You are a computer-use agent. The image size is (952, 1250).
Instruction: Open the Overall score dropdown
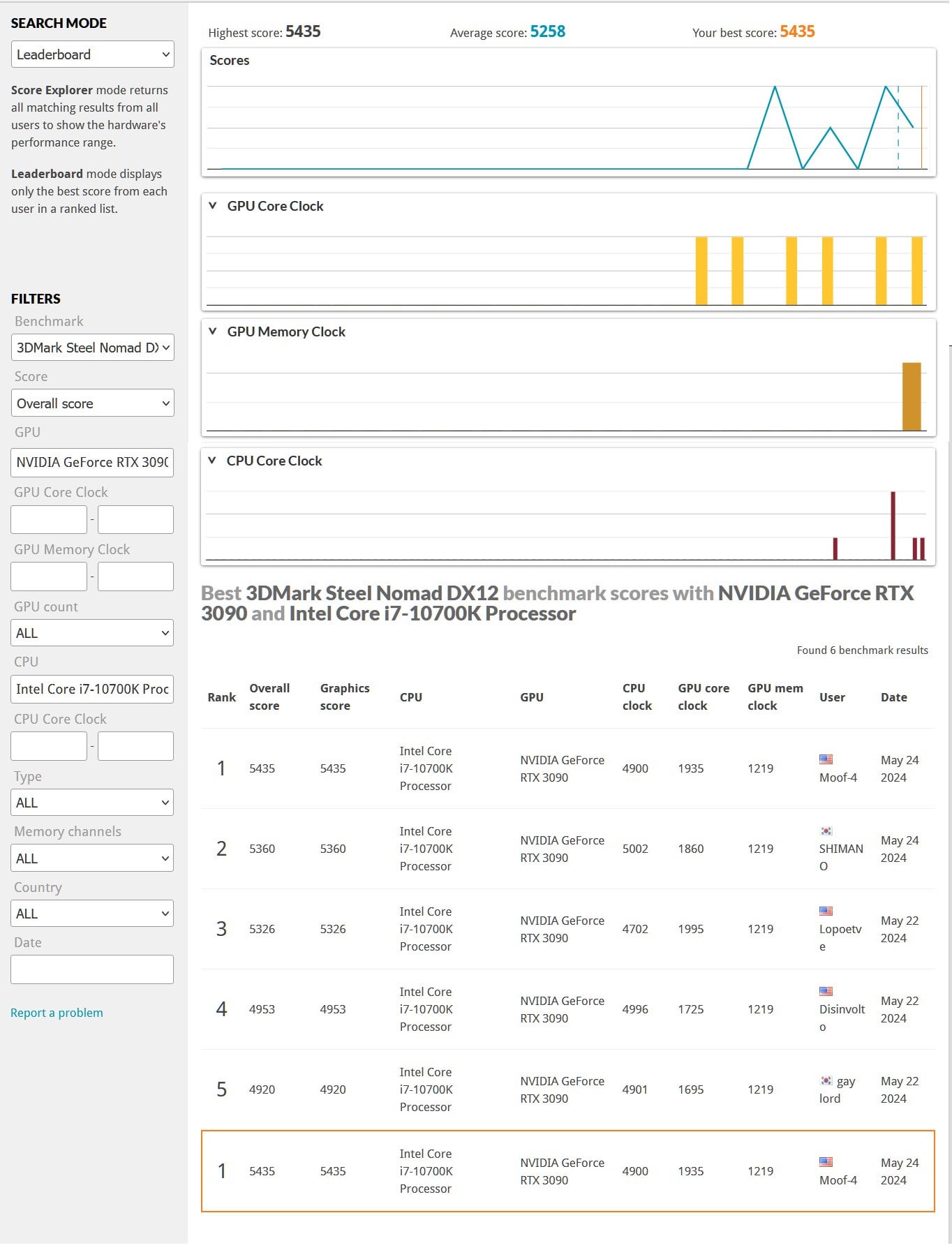tap(92, 403)
